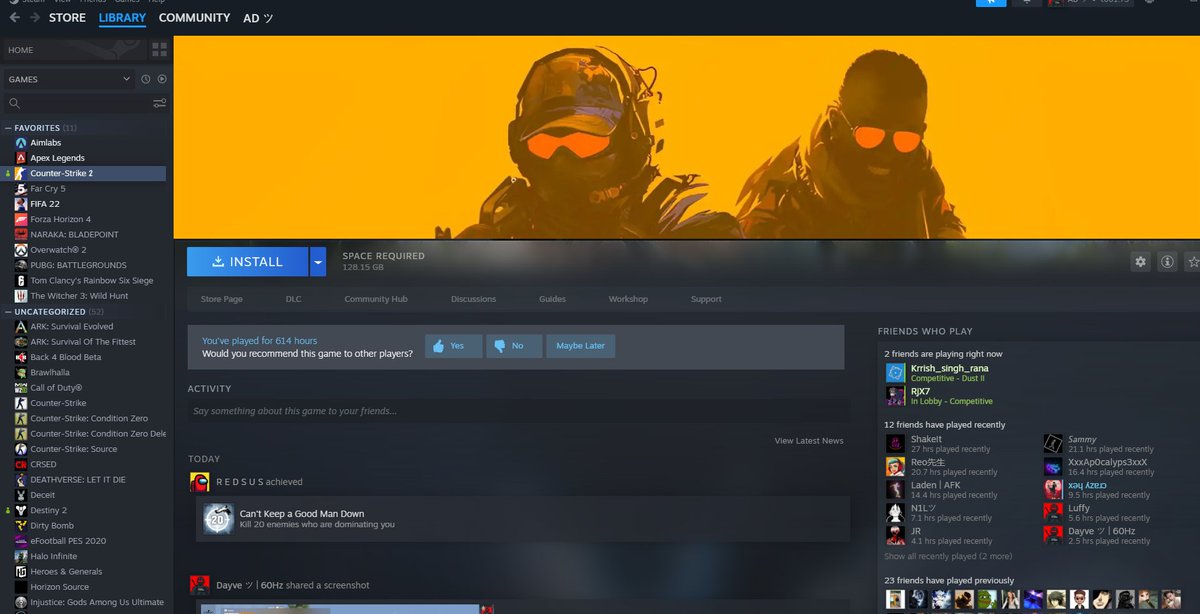Click the Can't Keep a Good Man Down achievement icon
Viewport: 1200px width, 614px height.
[218, 518]
